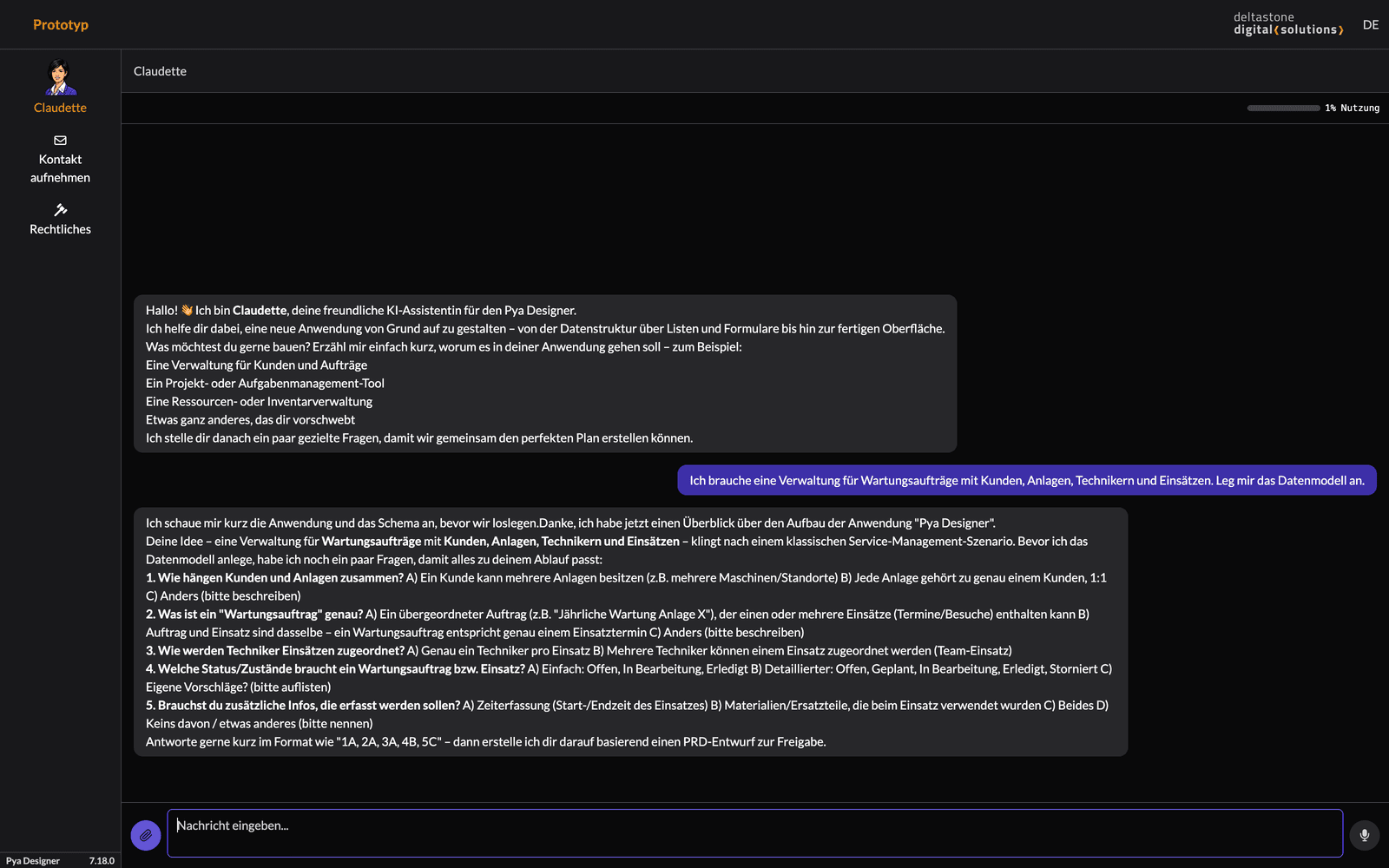
Task: Click the usage progress bar
Action: click(1283, 108)
